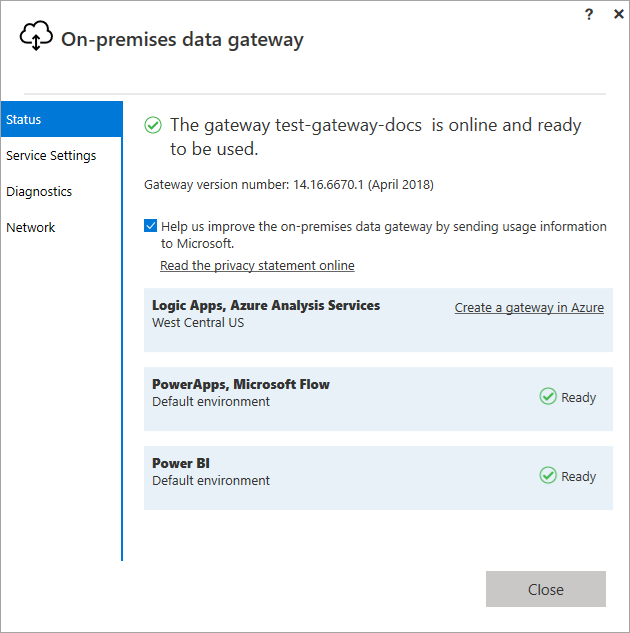Click the gateway version number text
This screenshot has width=630, height=633.
(289, 185)
